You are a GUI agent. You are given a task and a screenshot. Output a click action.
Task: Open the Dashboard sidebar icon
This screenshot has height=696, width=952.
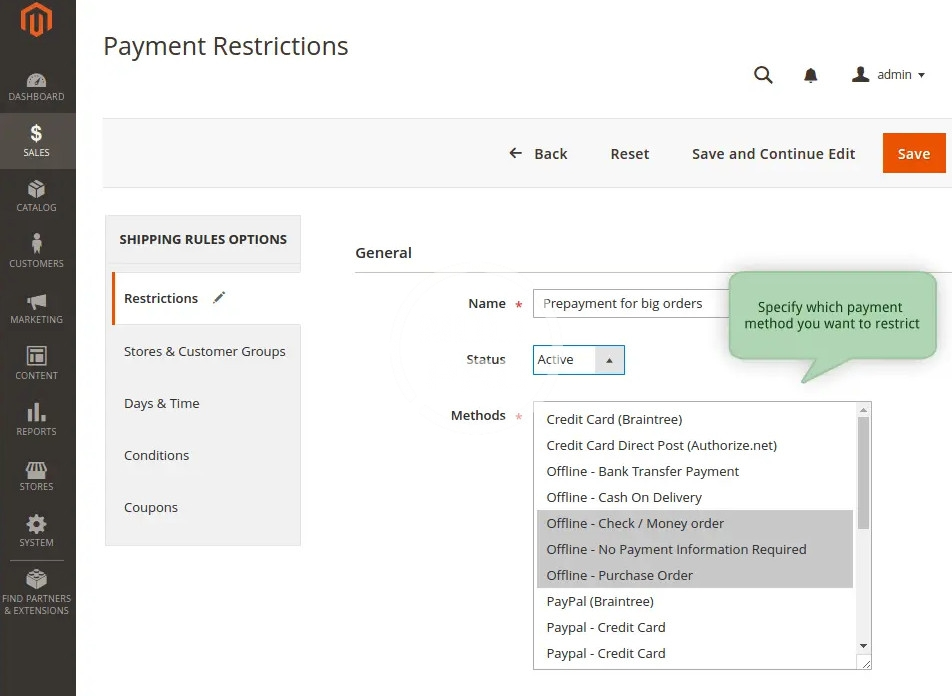click(x=36, y=86)
